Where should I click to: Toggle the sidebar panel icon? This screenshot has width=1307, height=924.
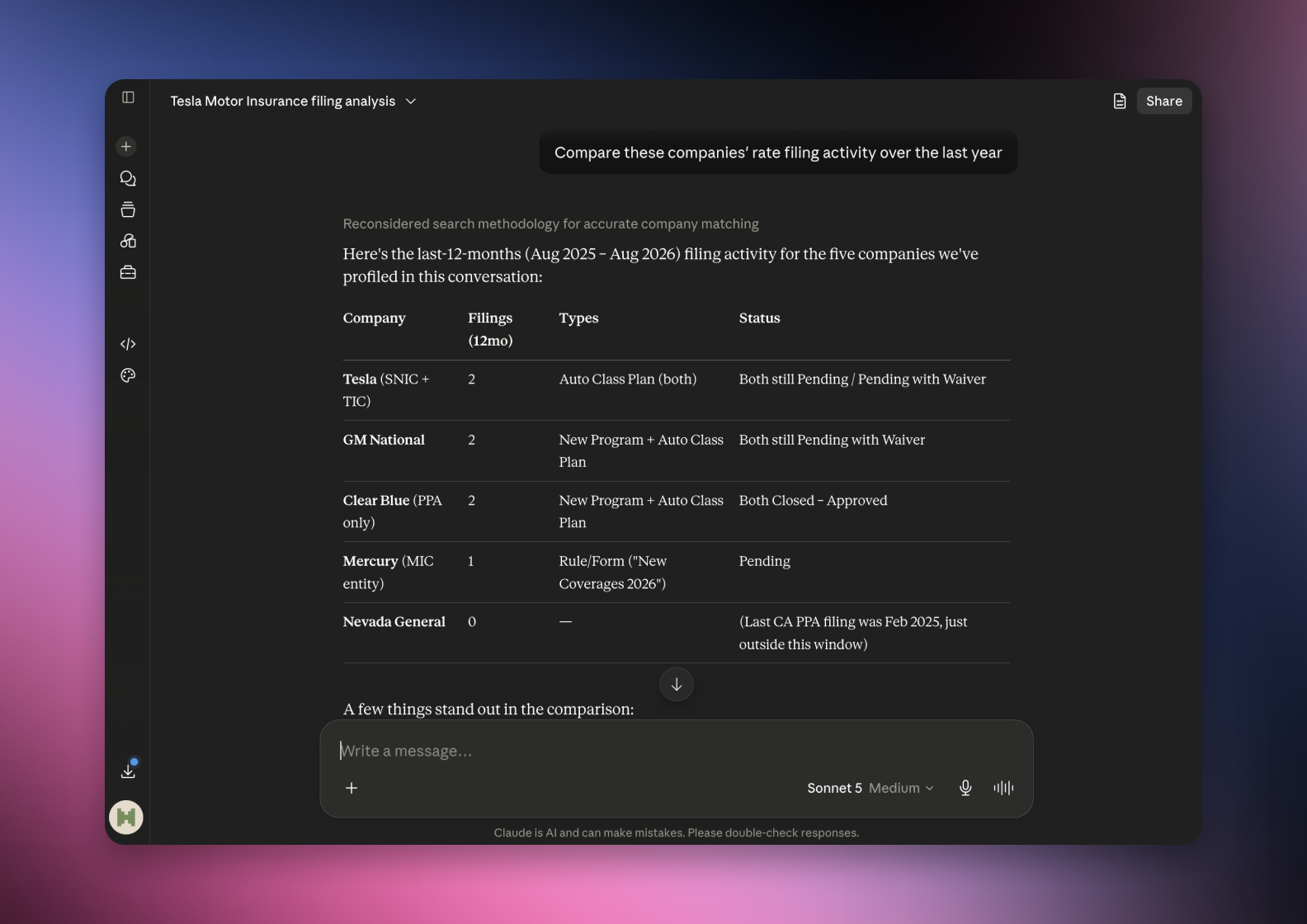point(128,97)
